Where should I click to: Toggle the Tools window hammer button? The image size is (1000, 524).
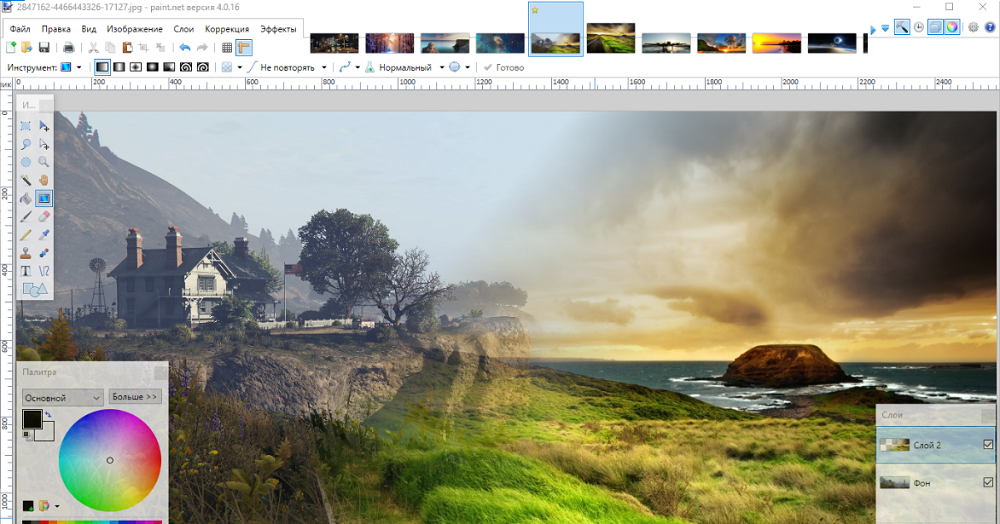click(902, 27)
